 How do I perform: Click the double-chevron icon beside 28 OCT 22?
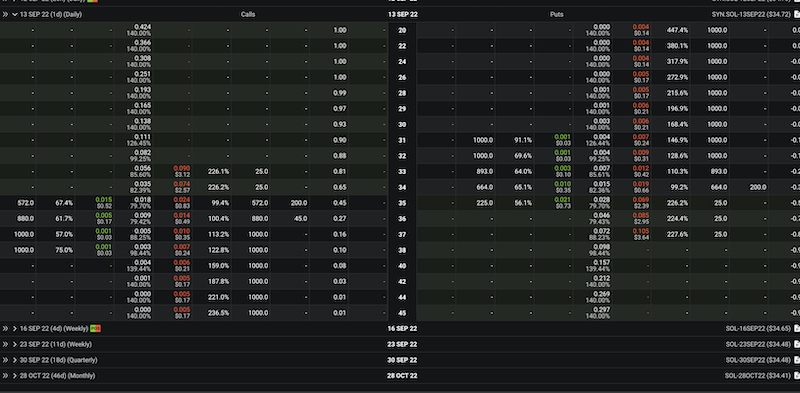coord(6,376)
